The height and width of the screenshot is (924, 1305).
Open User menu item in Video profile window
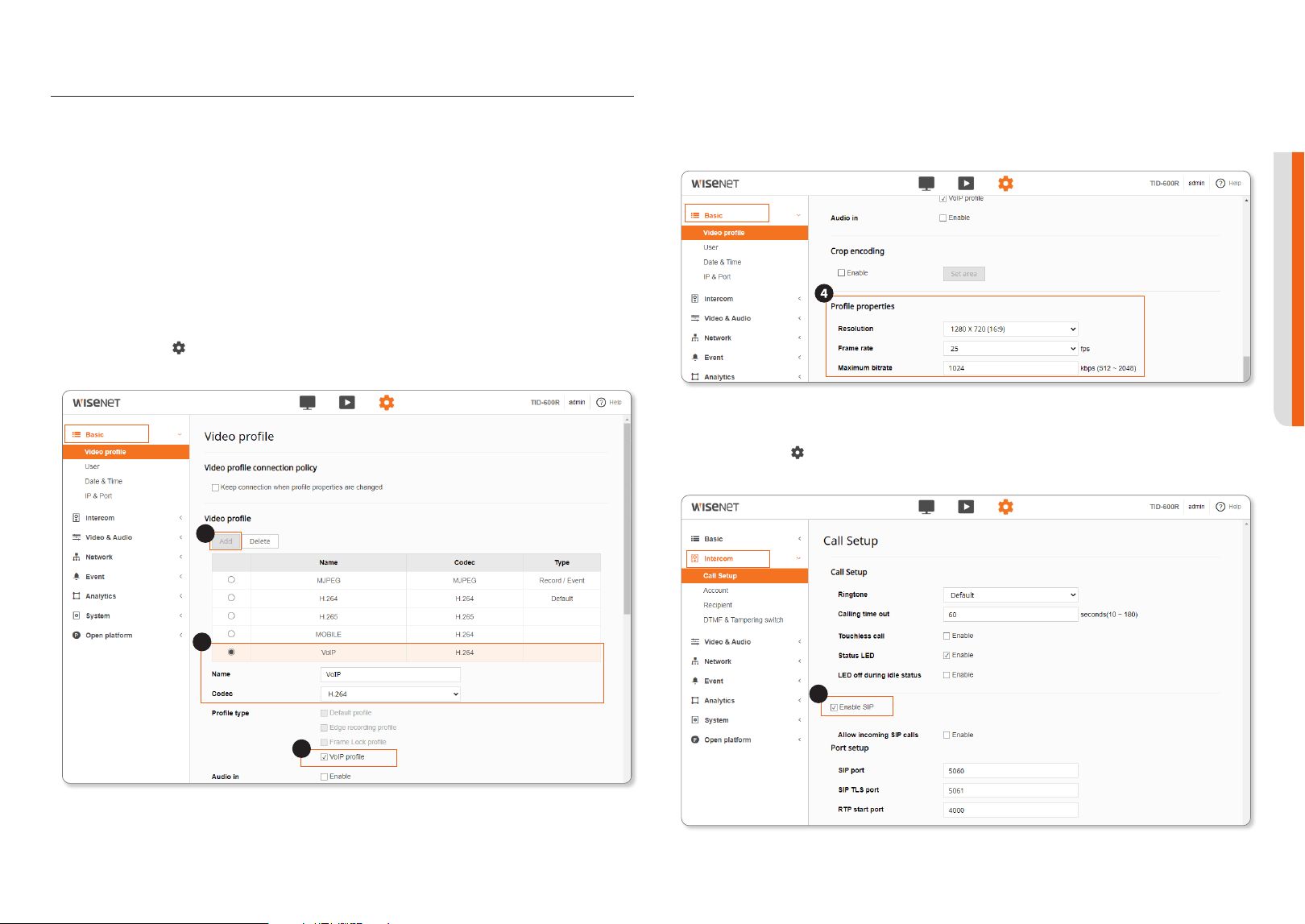click(93, 466)
